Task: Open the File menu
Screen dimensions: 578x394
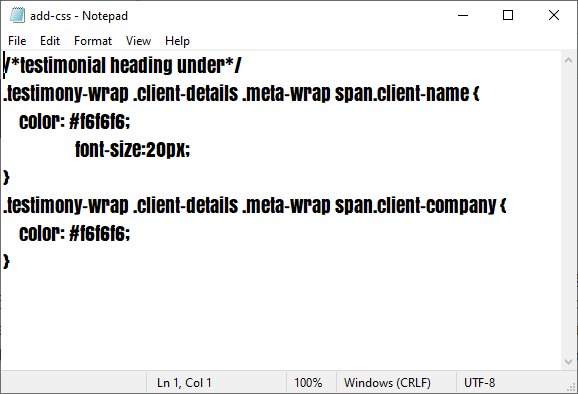Action: 17,41
